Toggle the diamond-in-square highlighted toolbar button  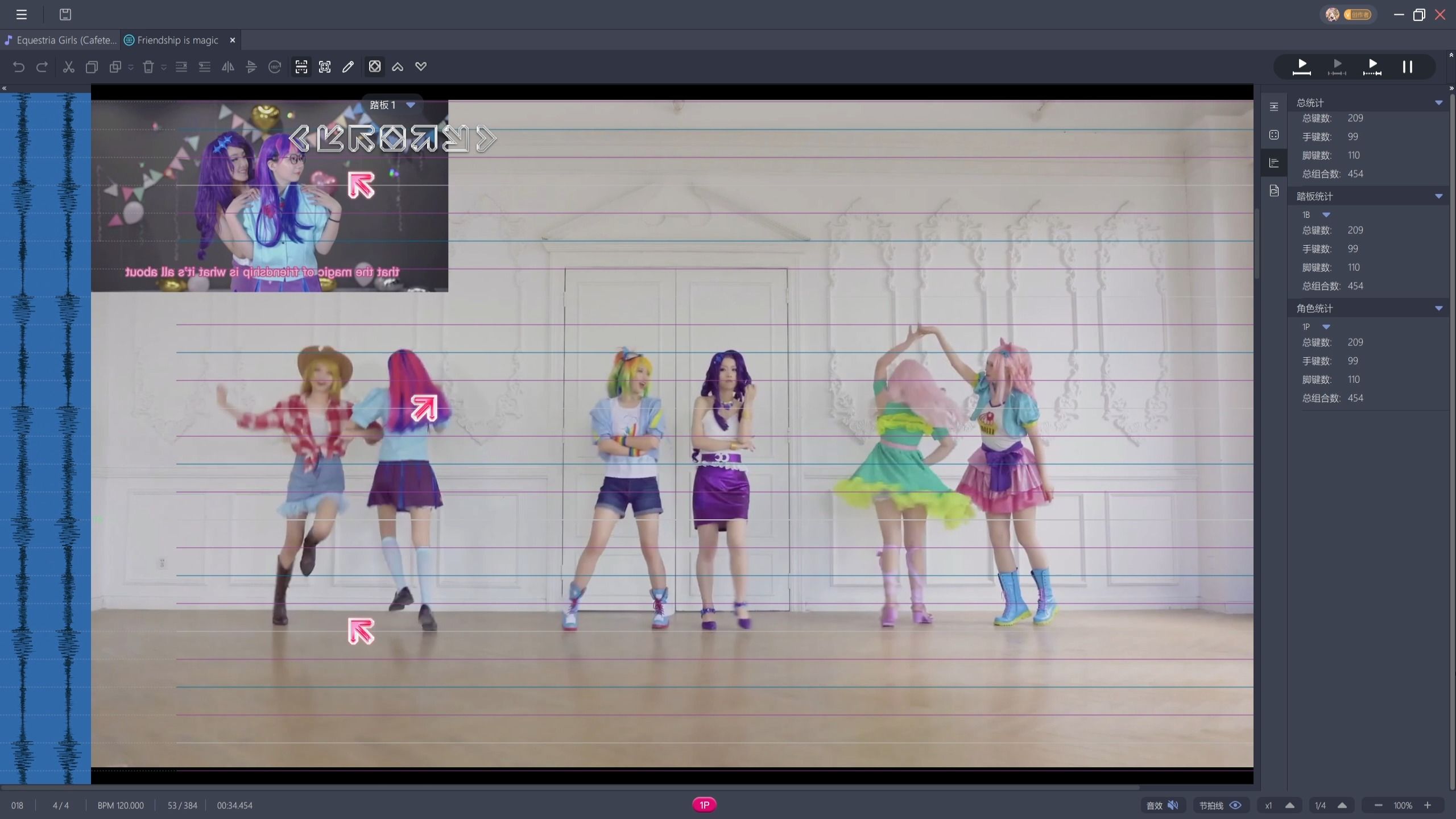pos(375,67)
